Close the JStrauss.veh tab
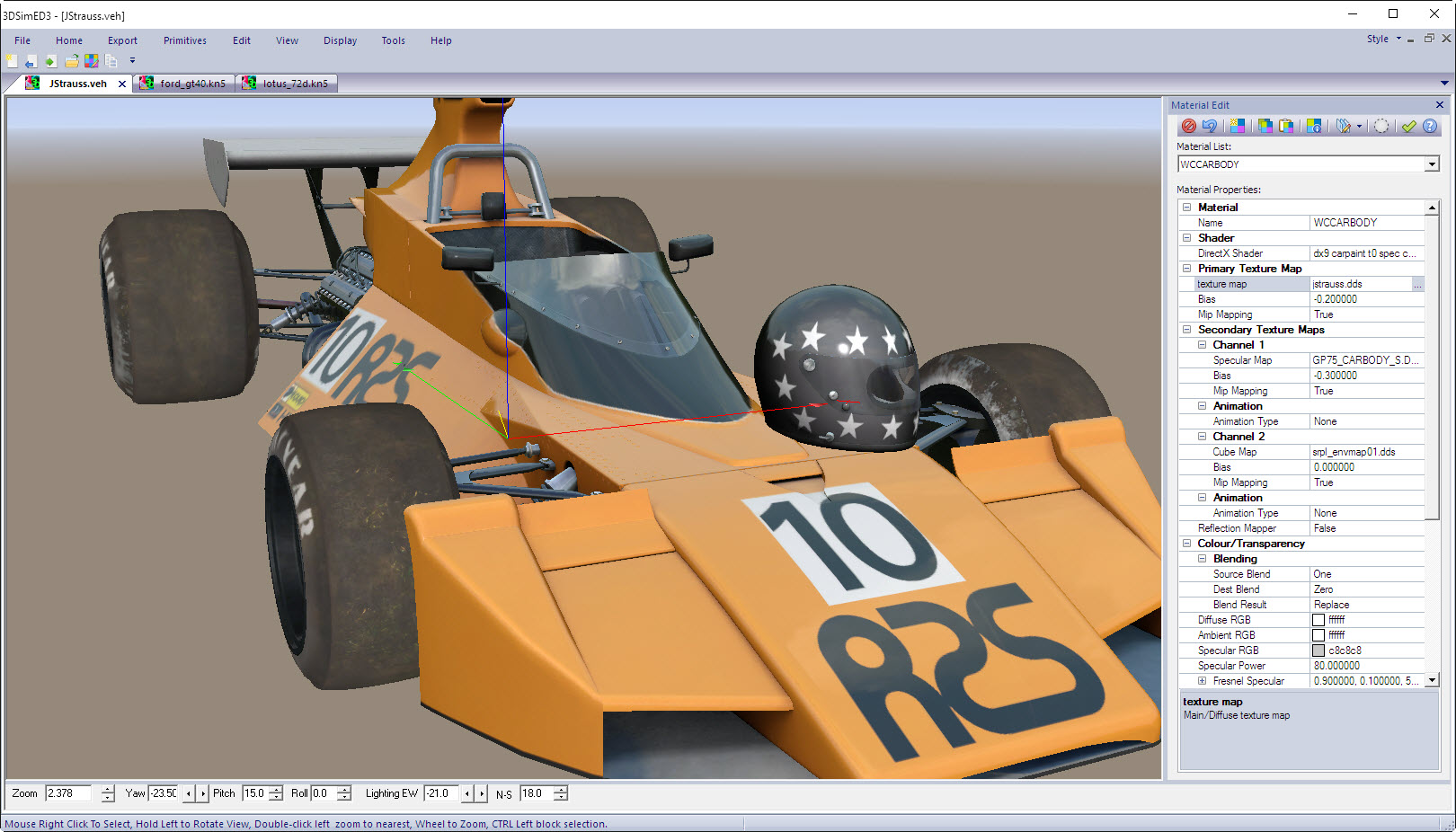1456x832 pixels. (122, 84)
